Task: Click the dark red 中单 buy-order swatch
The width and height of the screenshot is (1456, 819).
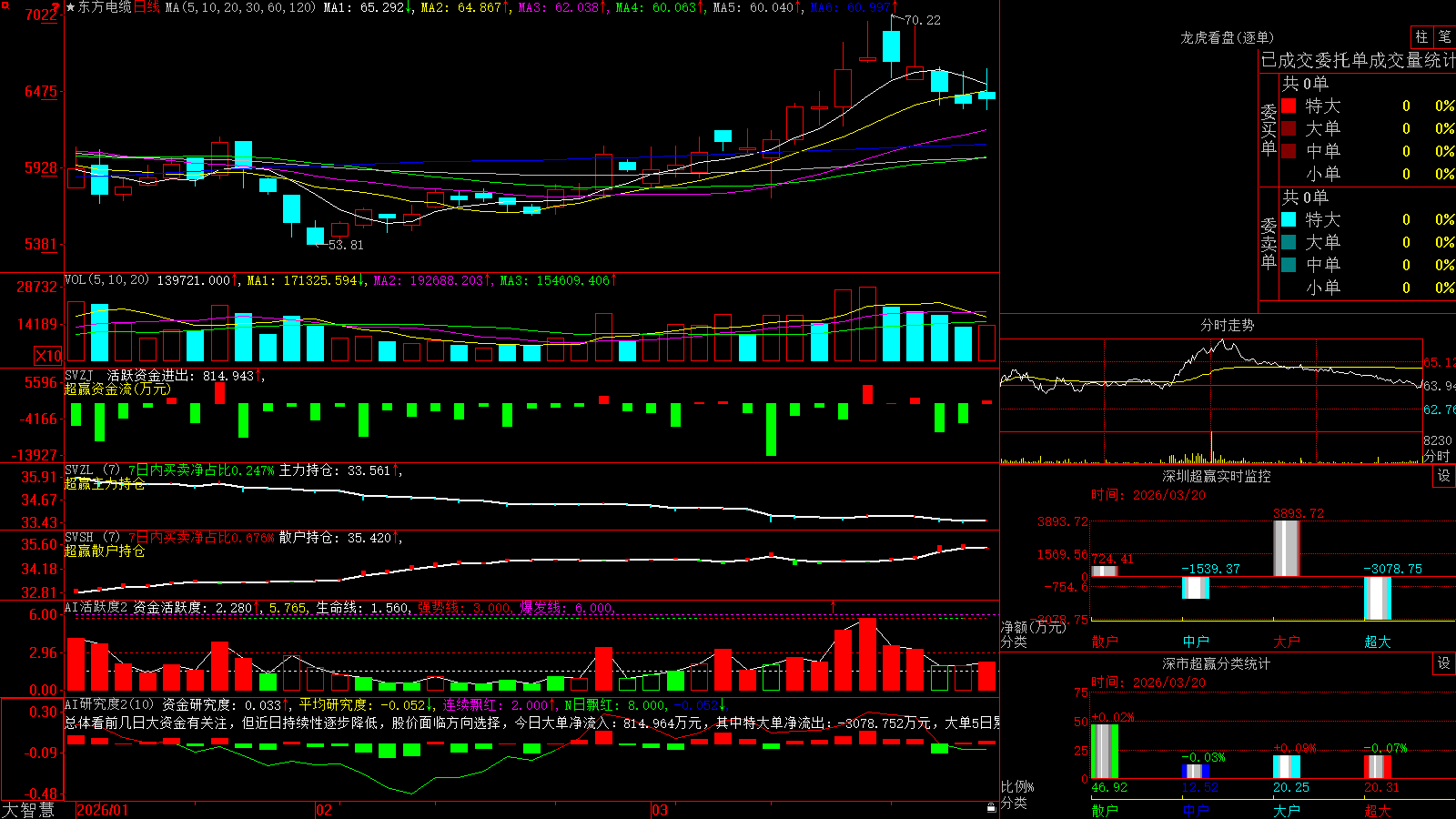Action: pyautogui.click(x=1289, y=151)
